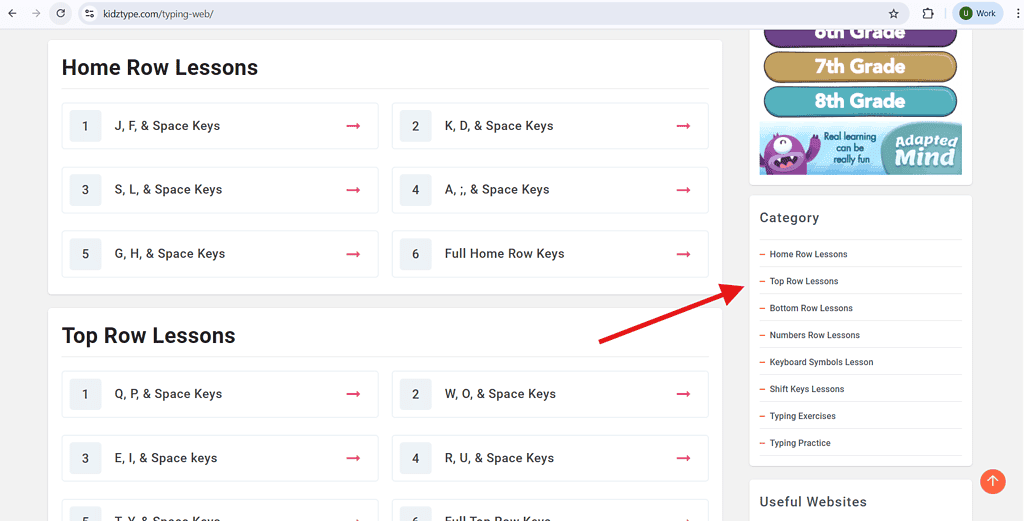Open the Work profile button
The width and height of the screenshot is (1024, 521).
click(978, 13)
